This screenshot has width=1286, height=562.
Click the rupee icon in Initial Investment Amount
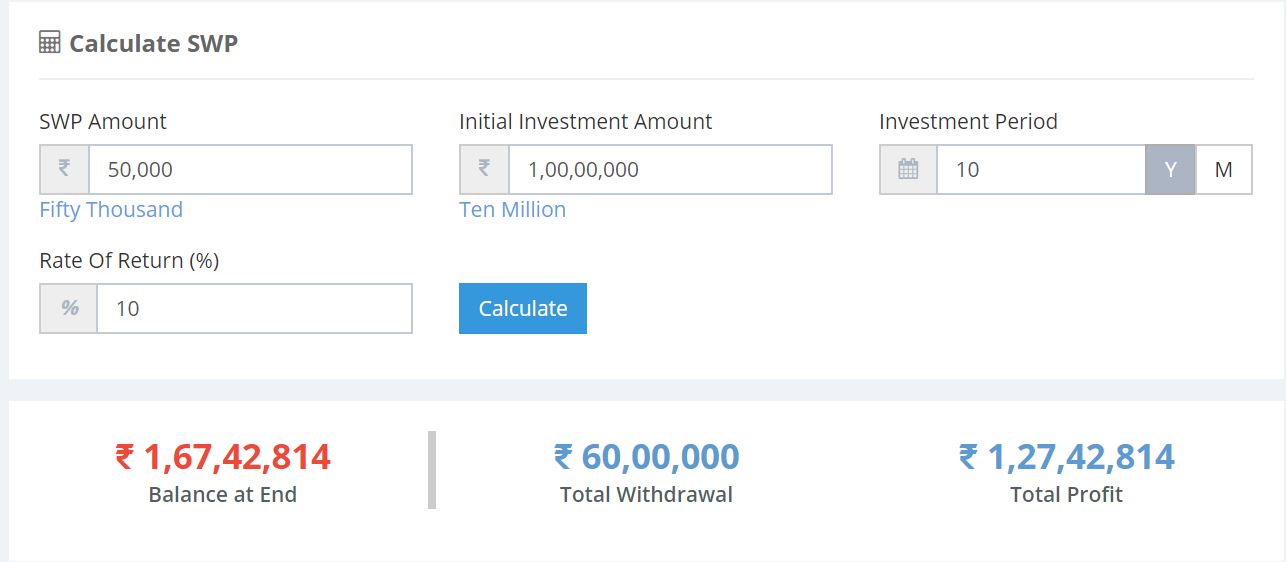point(484,169)
